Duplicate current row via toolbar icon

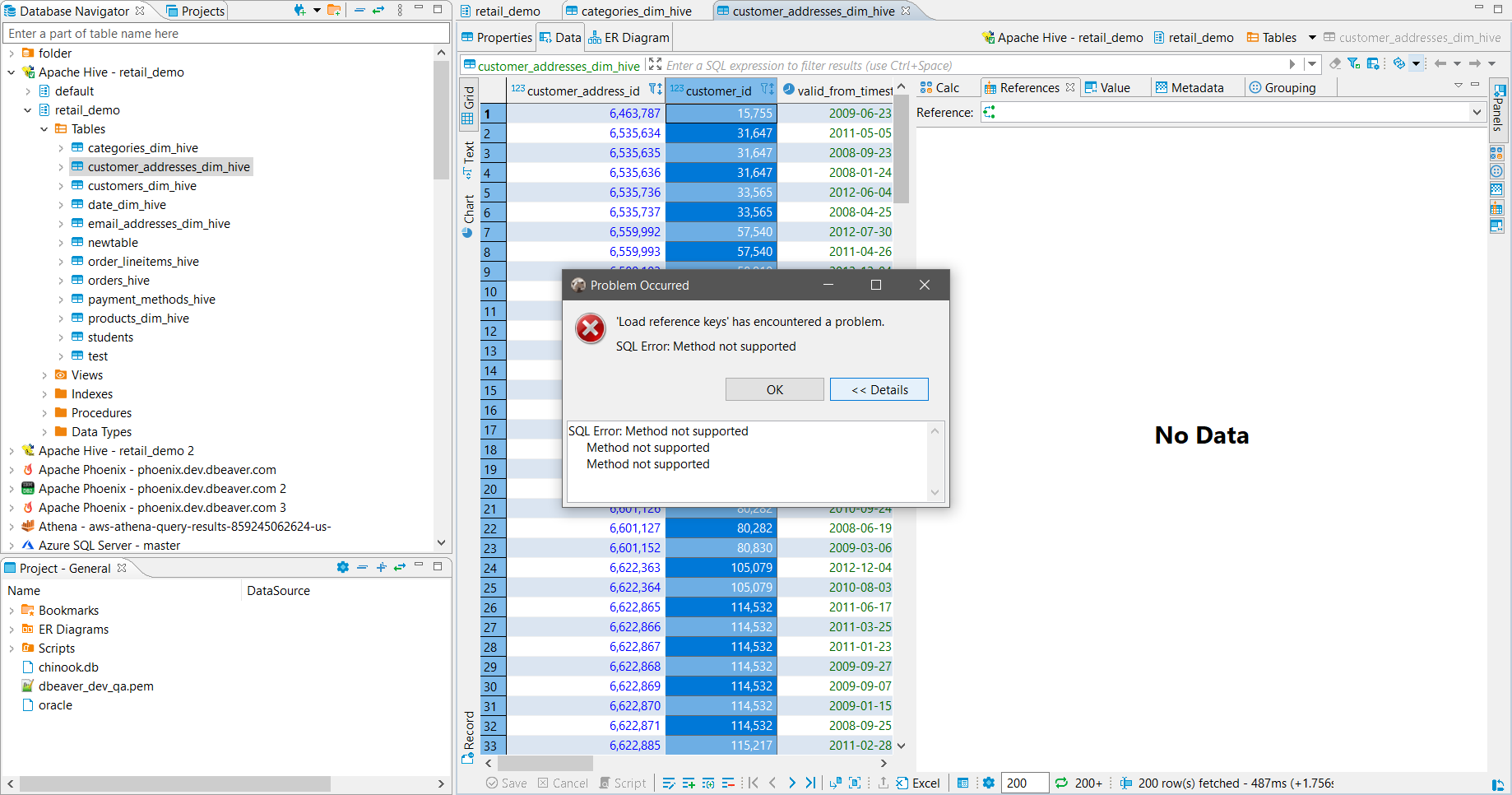tap(708, 783)
